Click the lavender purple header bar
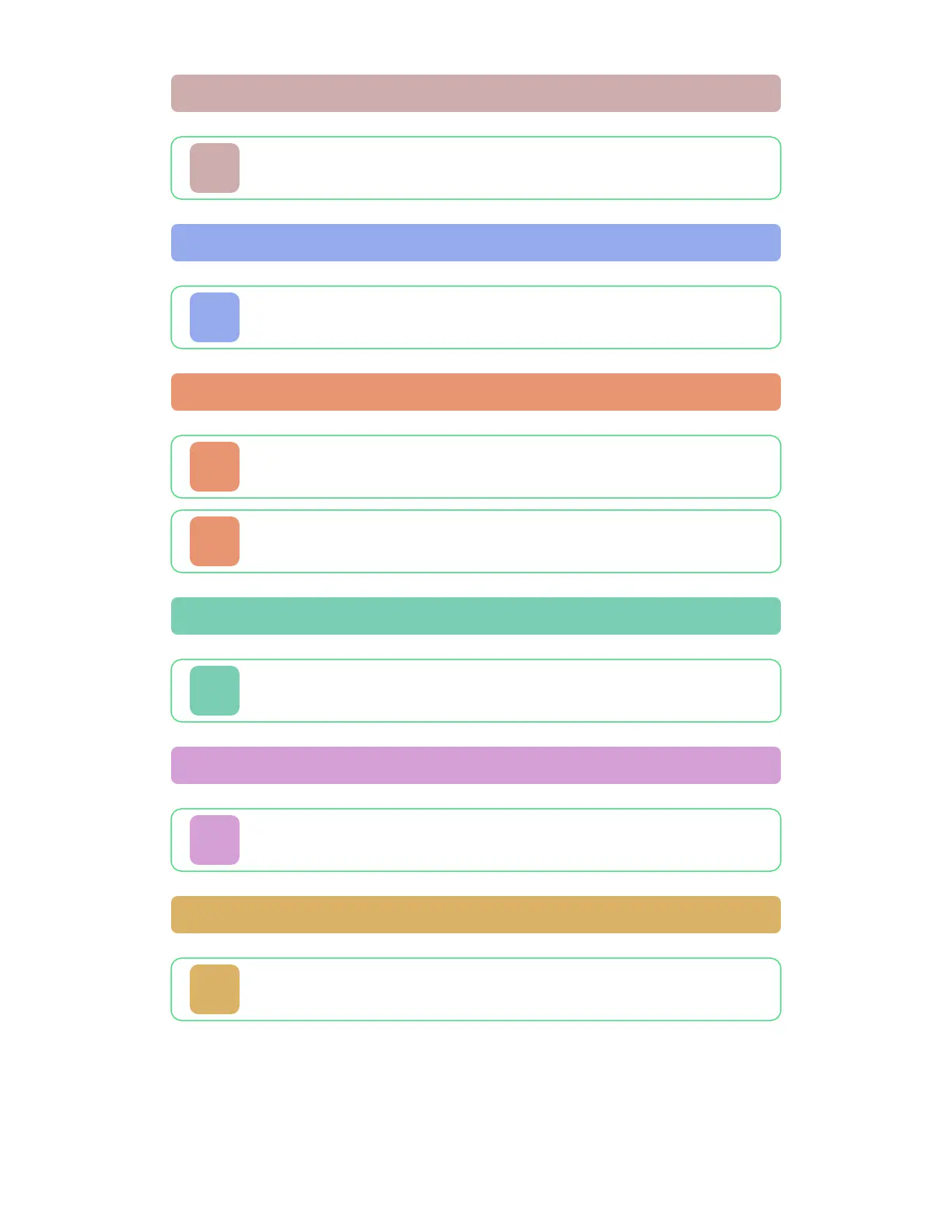This screenshot has height=1232, width=952. pos(476,765)
